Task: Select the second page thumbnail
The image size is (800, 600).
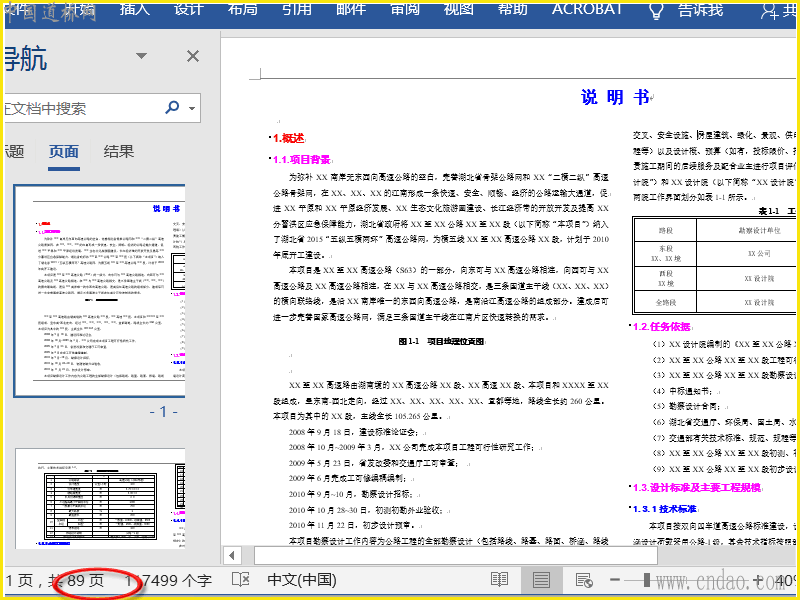Action: click(101, 499)
